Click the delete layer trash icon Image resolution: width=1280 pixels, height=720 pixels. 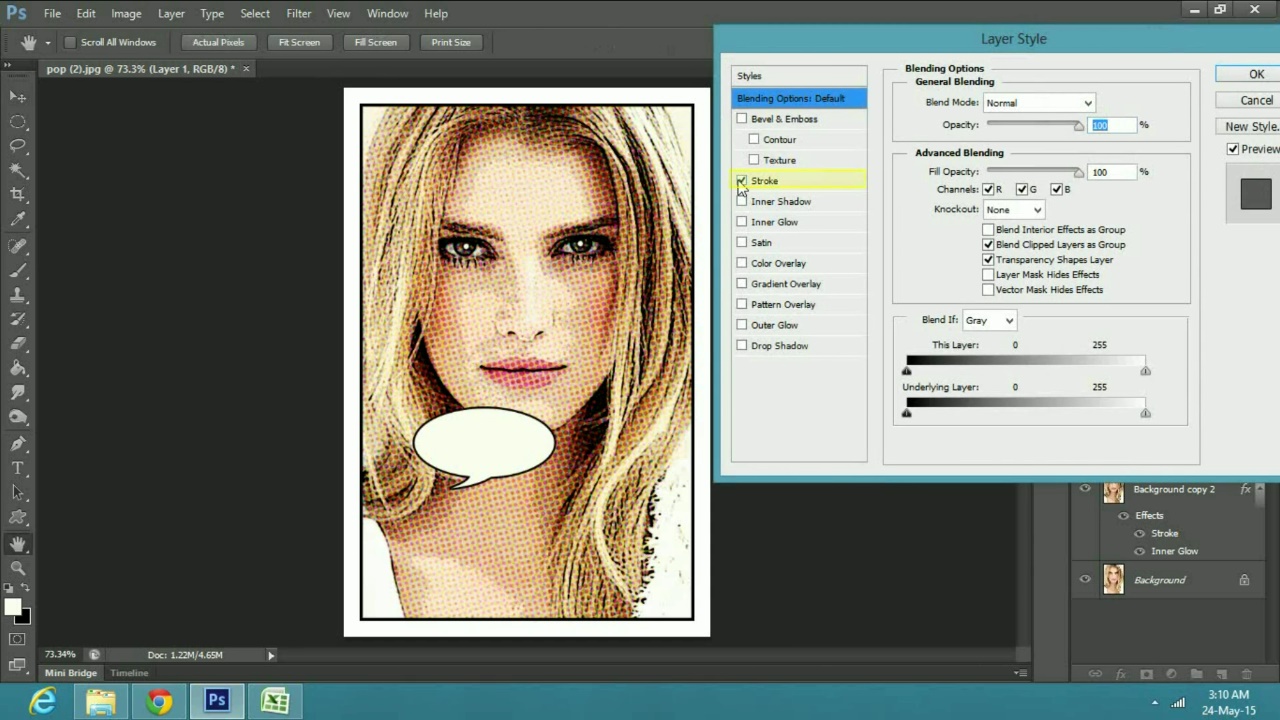pos(1246,675)
